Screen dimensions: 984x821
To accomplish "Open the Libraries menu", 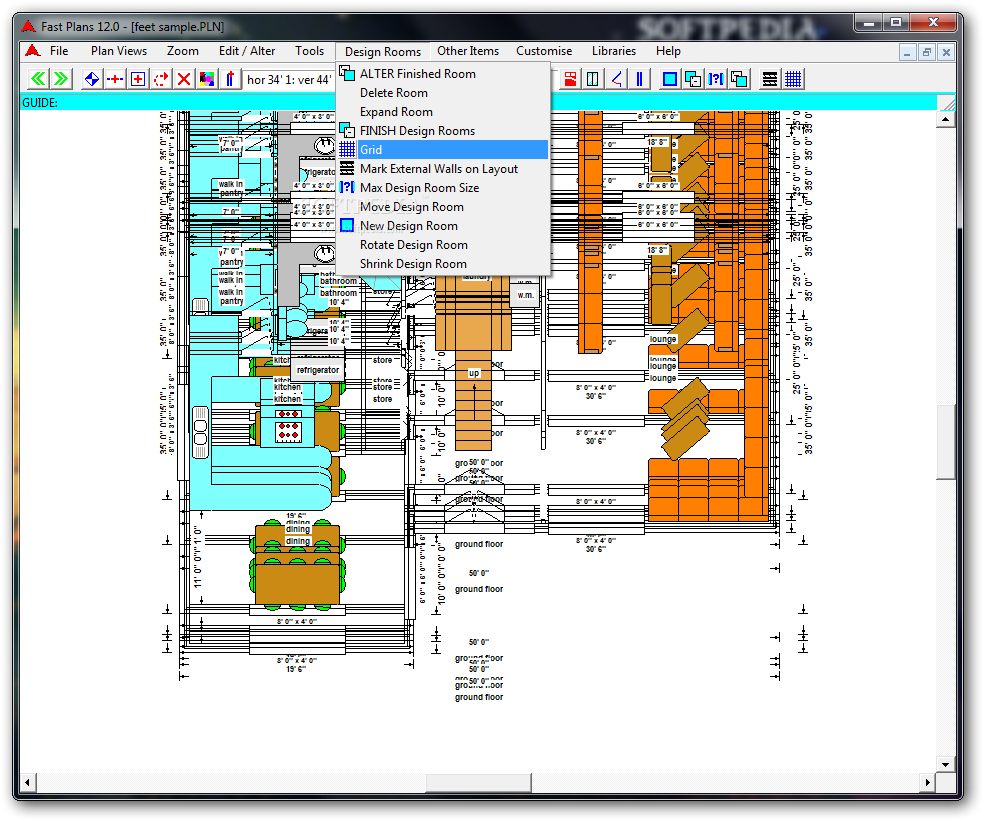I will (614, 51).
